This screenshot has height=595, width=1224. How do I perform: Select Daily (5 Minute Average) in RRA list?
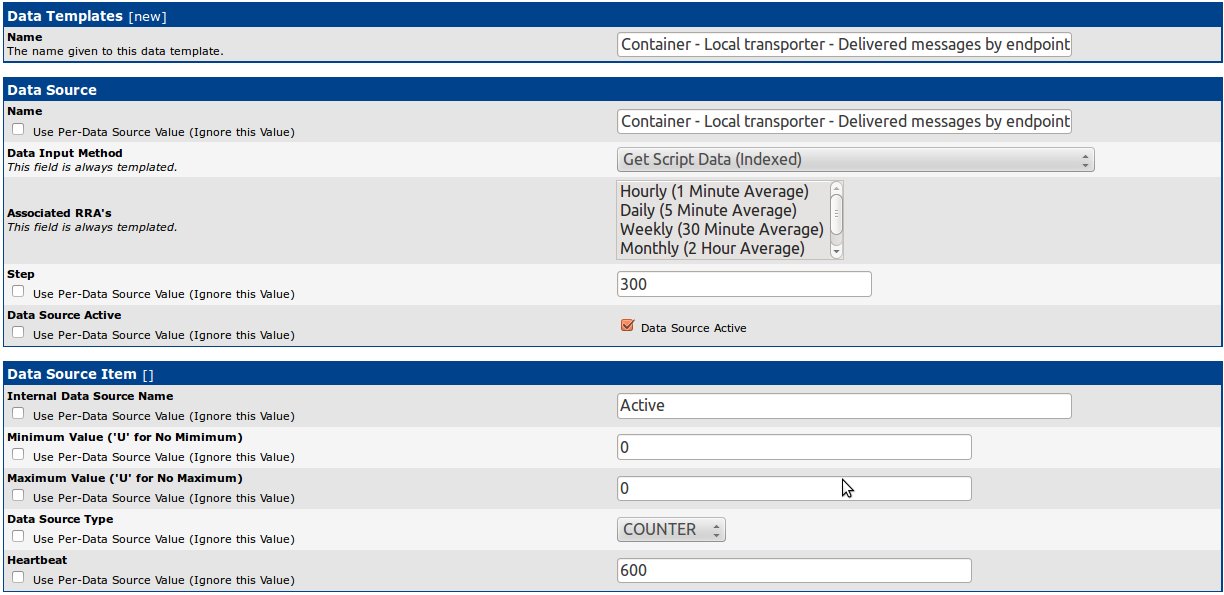708,210
